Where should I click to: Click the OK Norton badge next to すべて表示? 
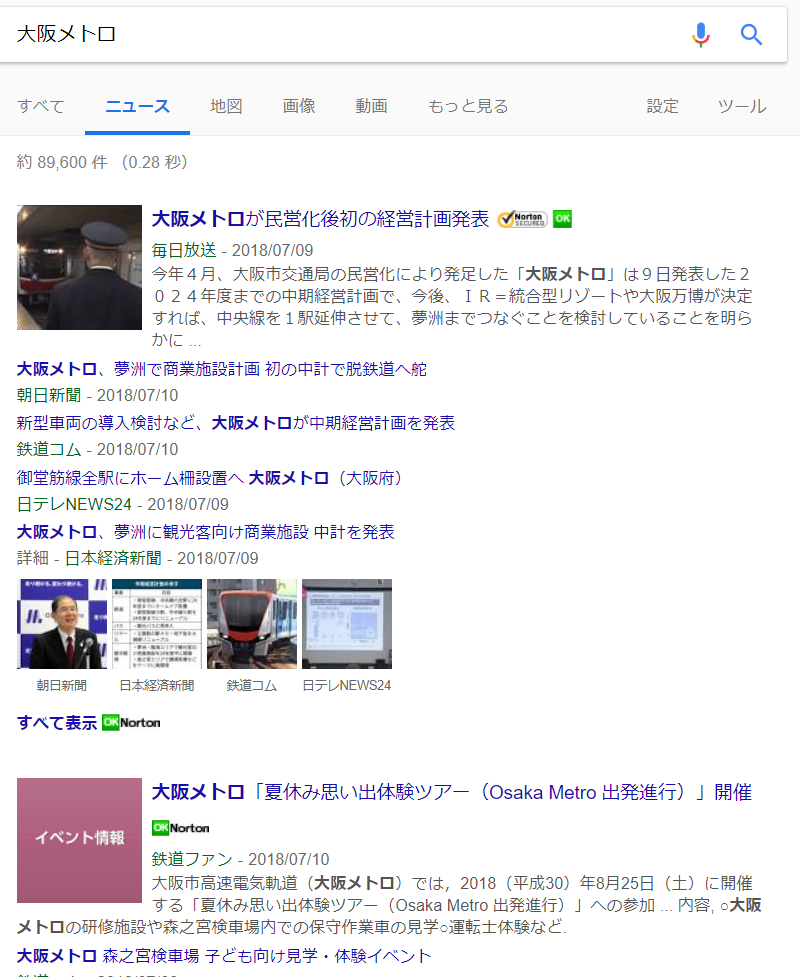point(131,722)
